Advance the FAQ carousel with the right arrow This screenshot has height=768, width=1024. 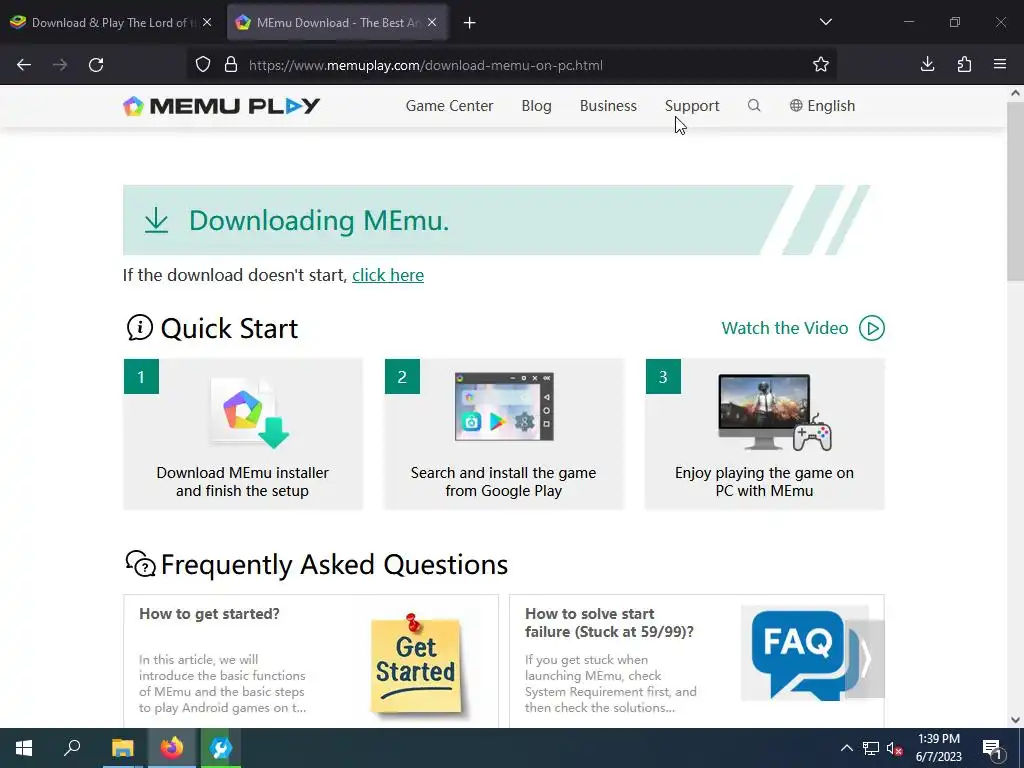[865, 659]
